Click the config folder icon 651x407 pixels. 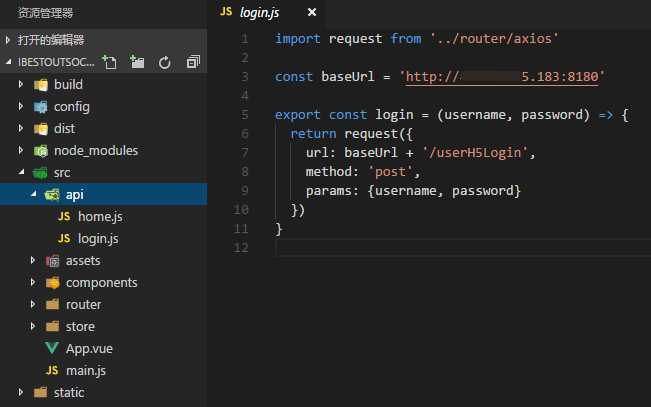click(x=41, y=107)
